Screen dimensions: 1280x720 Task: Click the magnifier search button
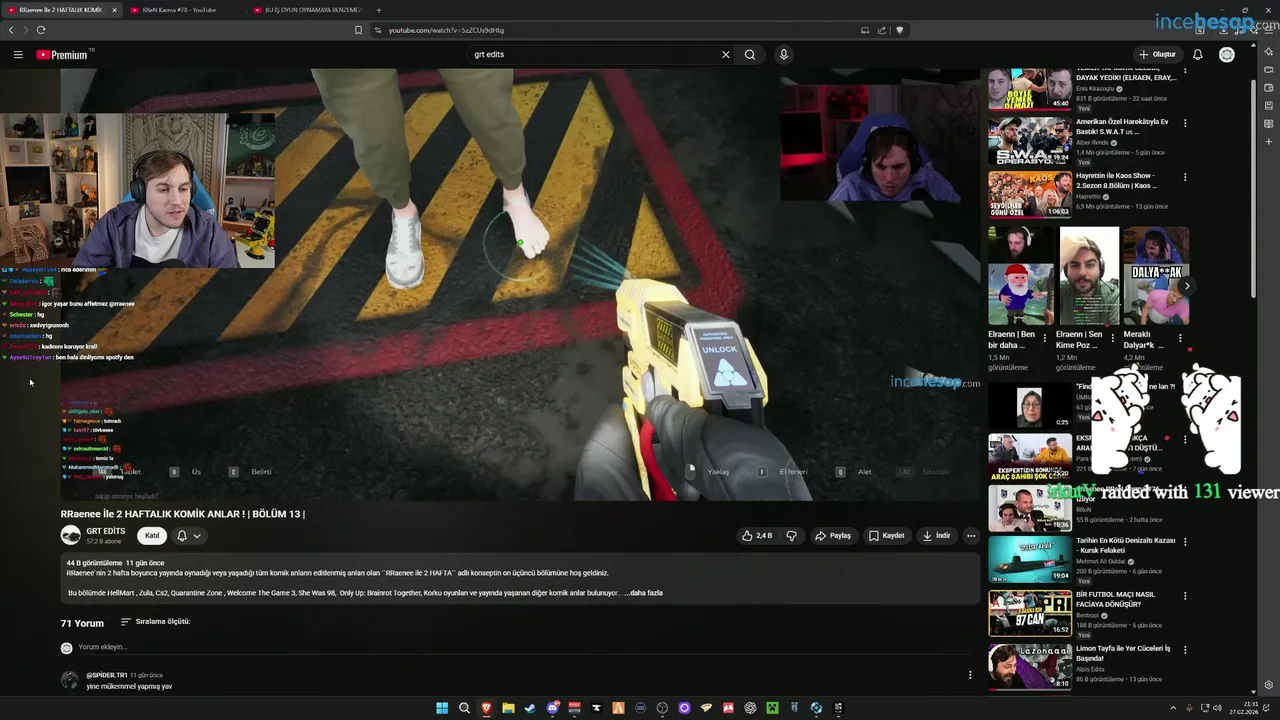(750, 55)
